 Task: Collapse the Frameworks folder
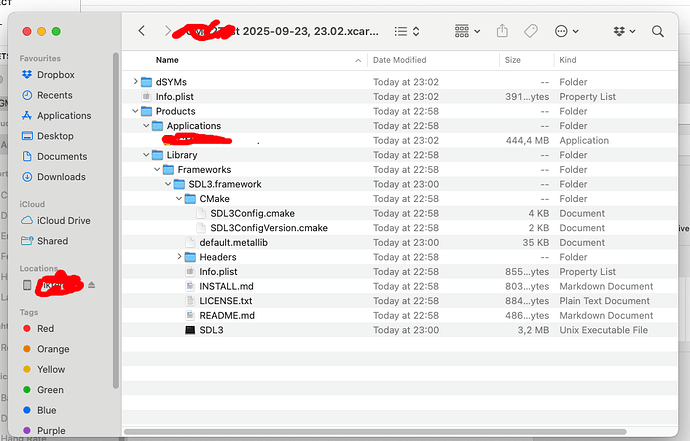coord(157,169)
